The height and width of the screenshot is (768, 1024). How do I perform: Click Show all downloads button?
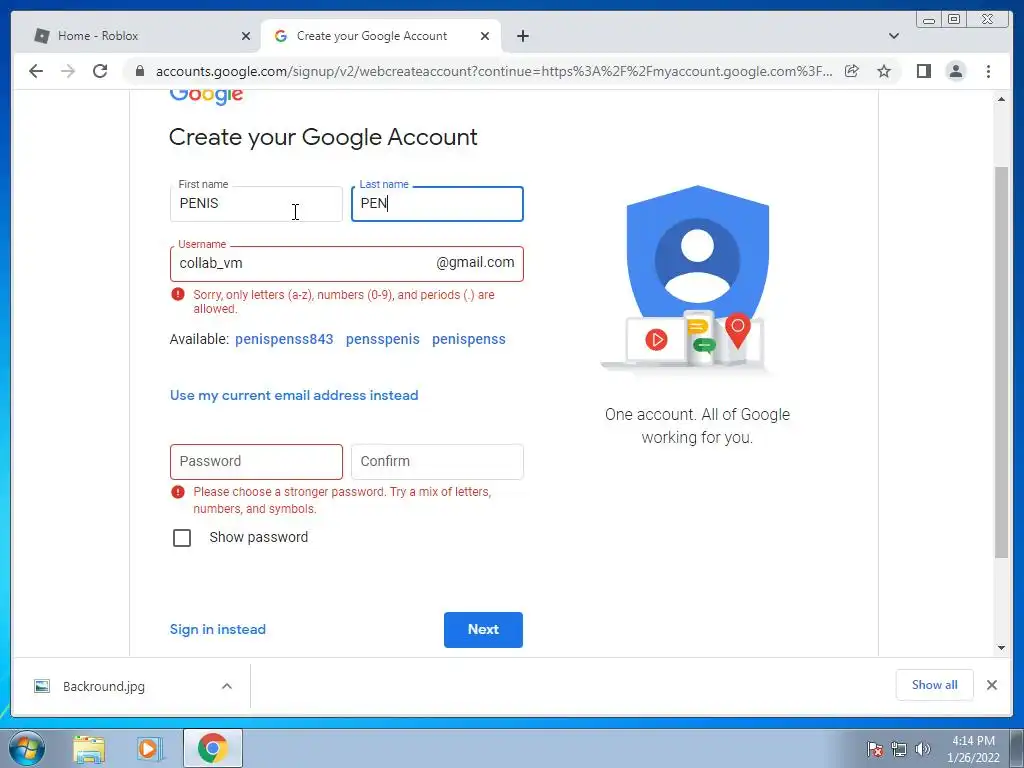[935, 685]
